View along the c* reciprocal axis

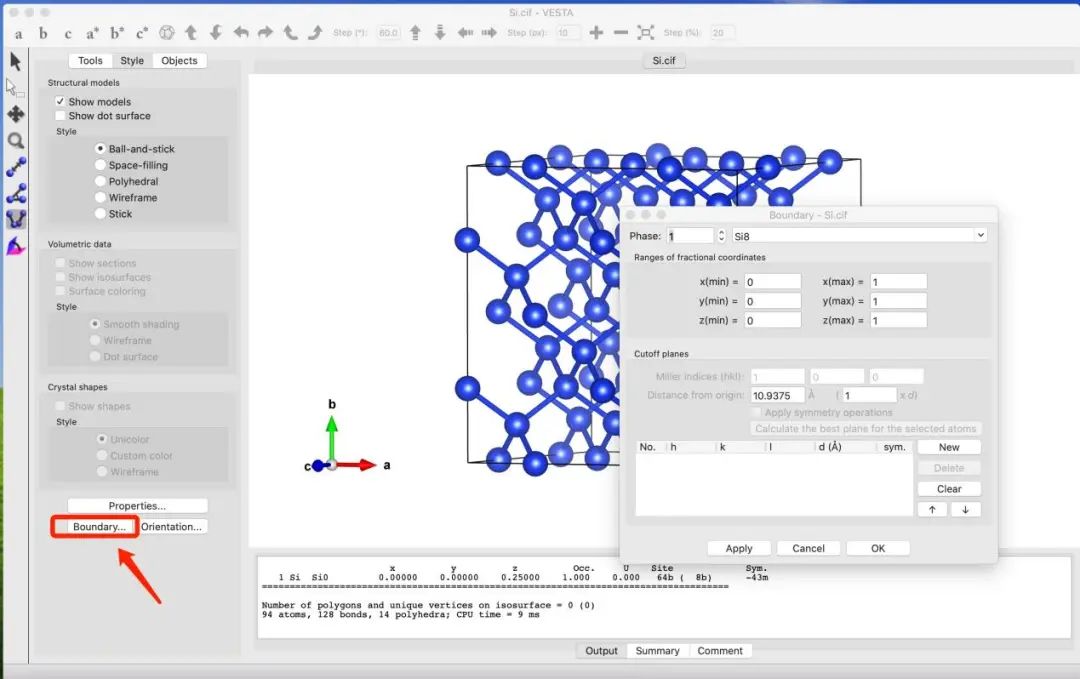(x=142, y=33)
